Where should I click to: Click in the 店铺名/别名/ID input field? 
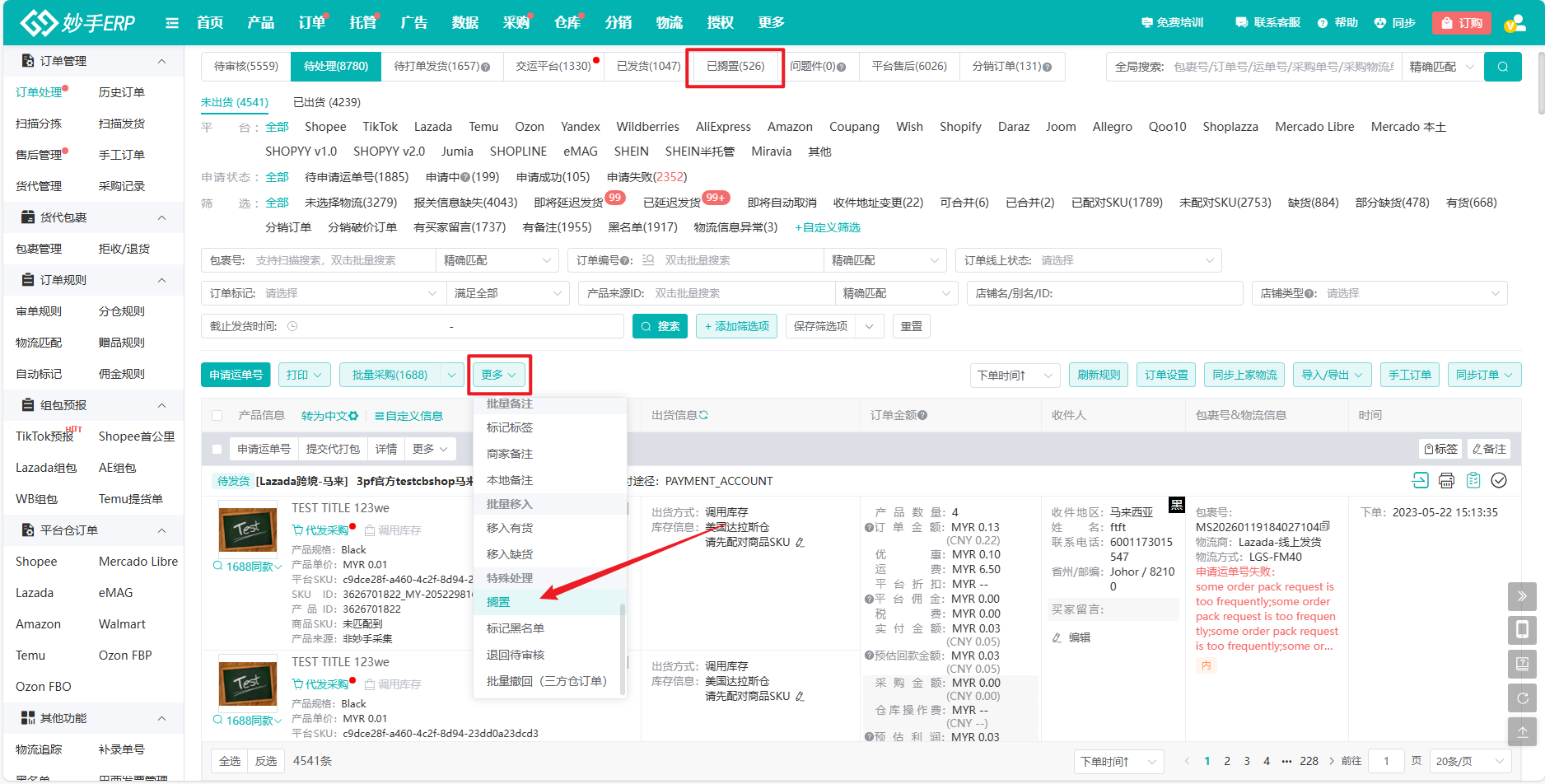tap(1104, 293)
